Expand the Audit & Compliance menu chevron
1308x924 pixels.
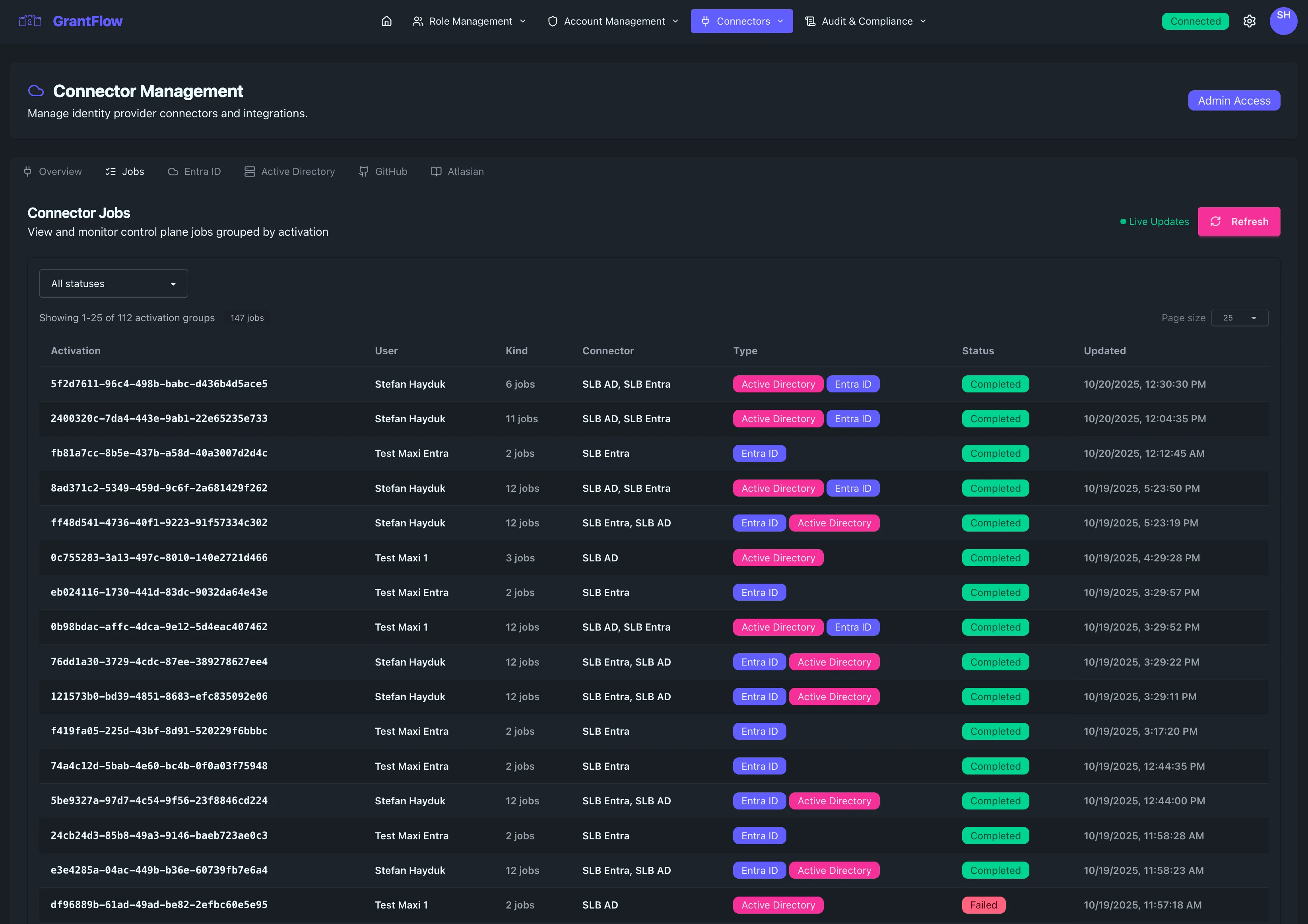click(x=922, y=21)
